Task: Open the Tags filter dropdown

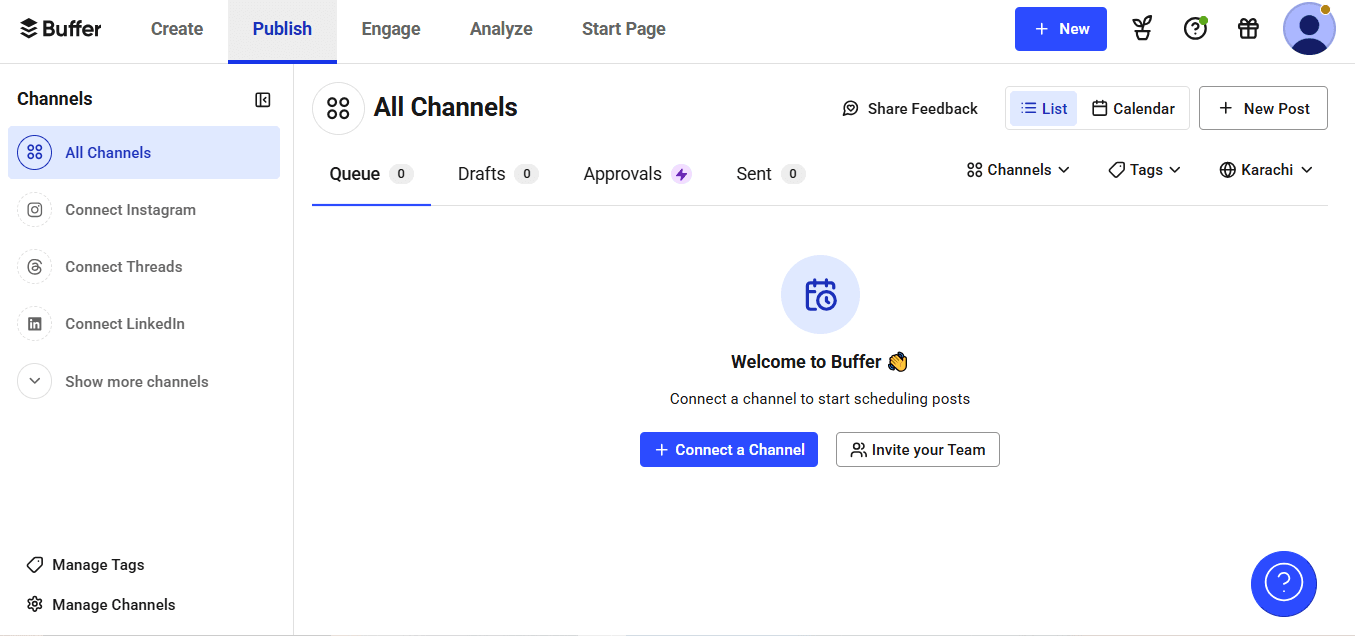Action: (1144, 170)
